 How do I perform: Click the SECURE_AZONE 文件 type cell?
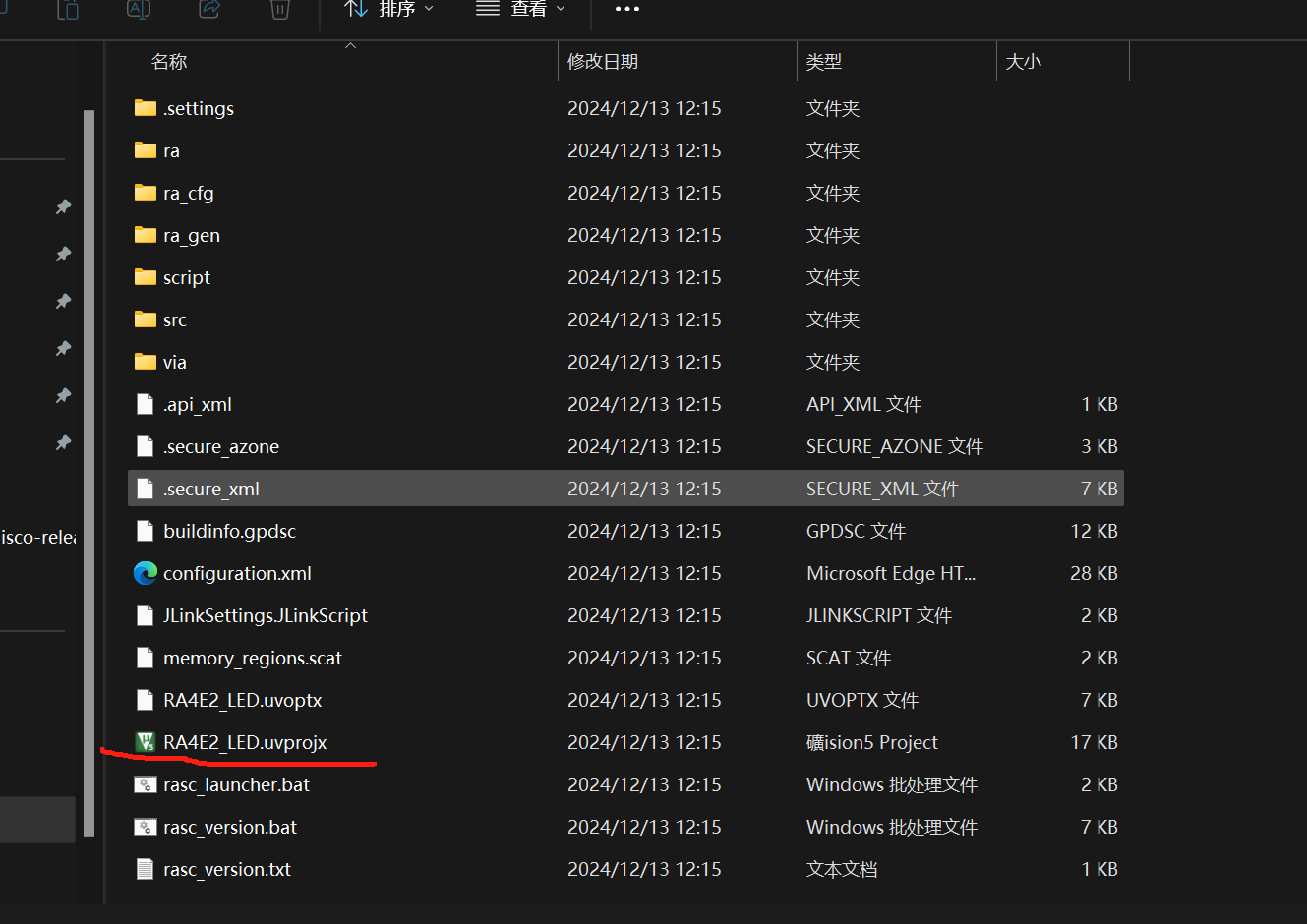[894, 446]
